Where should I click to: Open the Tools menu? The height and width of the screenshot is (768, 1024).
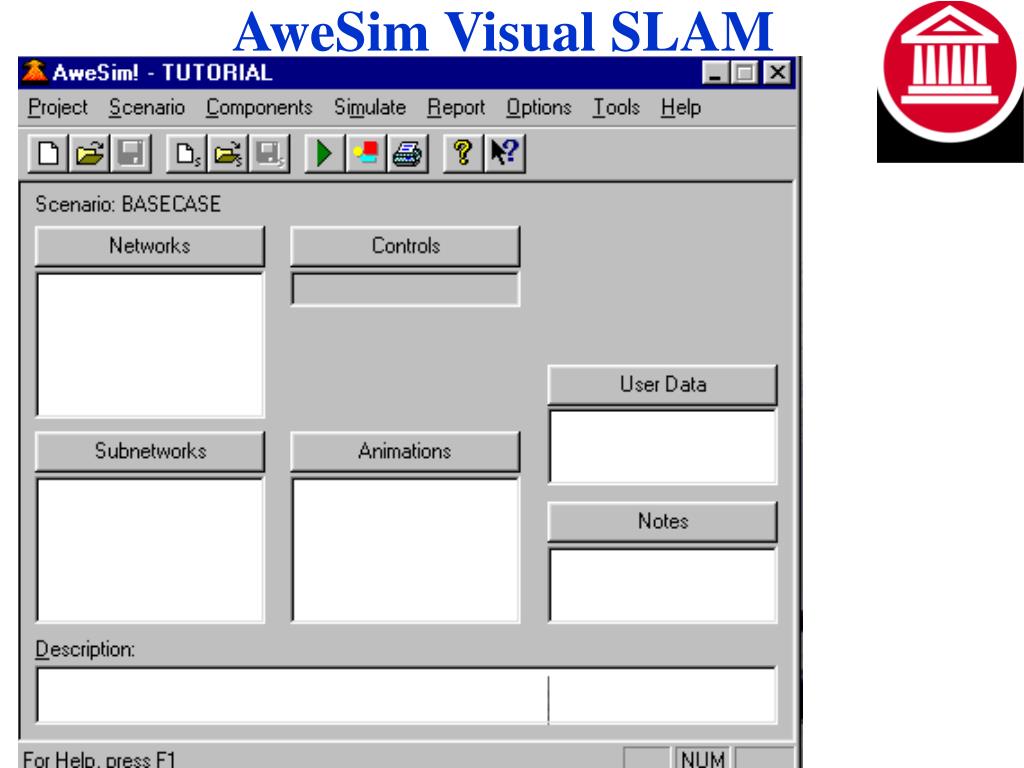point(616,107)
